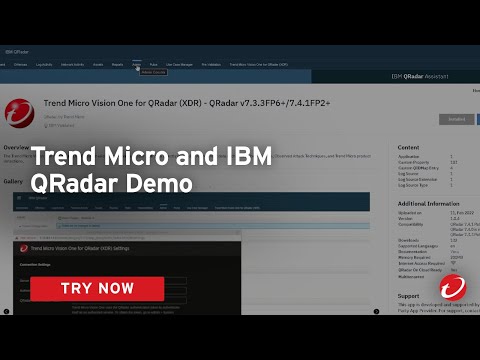Viewport: 480px width, 360px height.
Task: Open the Documentation View link
Action: point(454,252)
